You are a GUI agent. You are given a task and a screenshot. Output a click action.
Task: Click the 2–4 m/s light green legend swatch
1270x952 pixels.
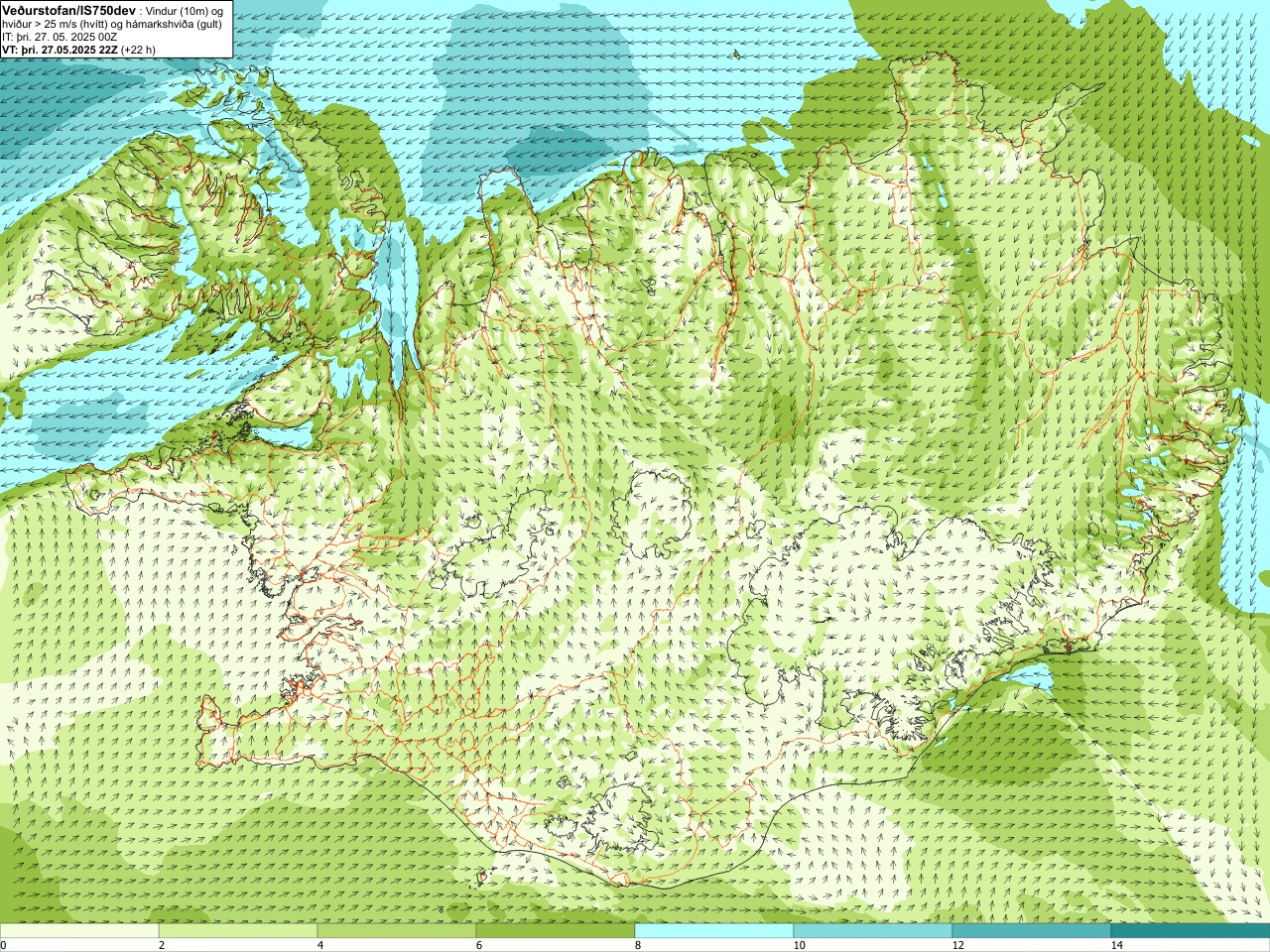click(x=238, y=931)
